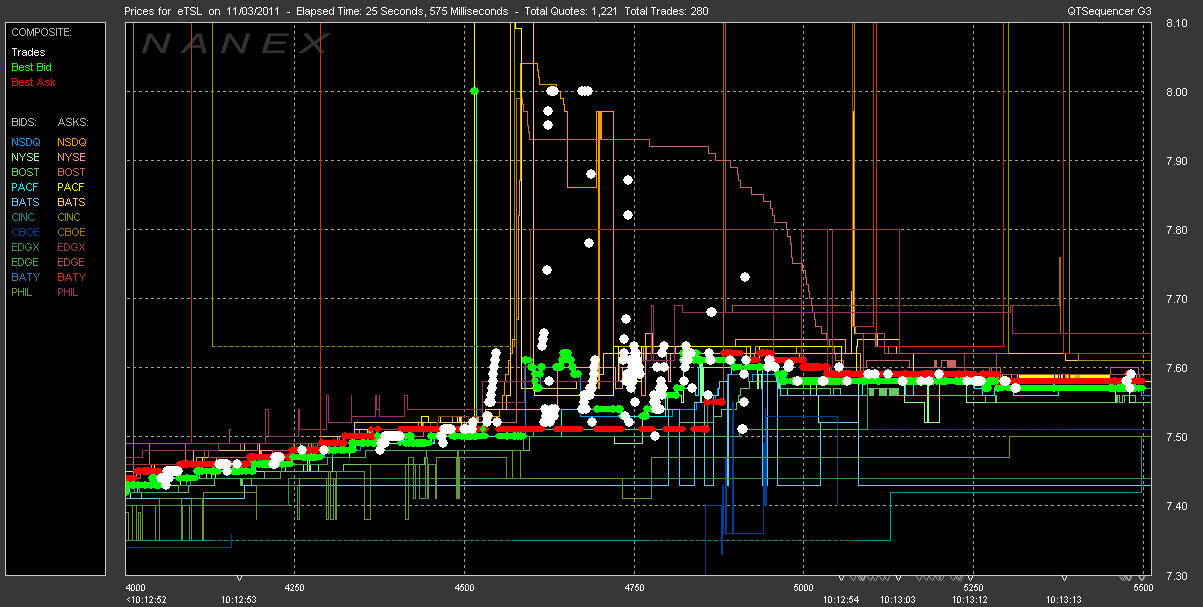Viewport: 1203px width, 607px height.
Task: Click the 10:12:53 time label
Action: (240, 599)
